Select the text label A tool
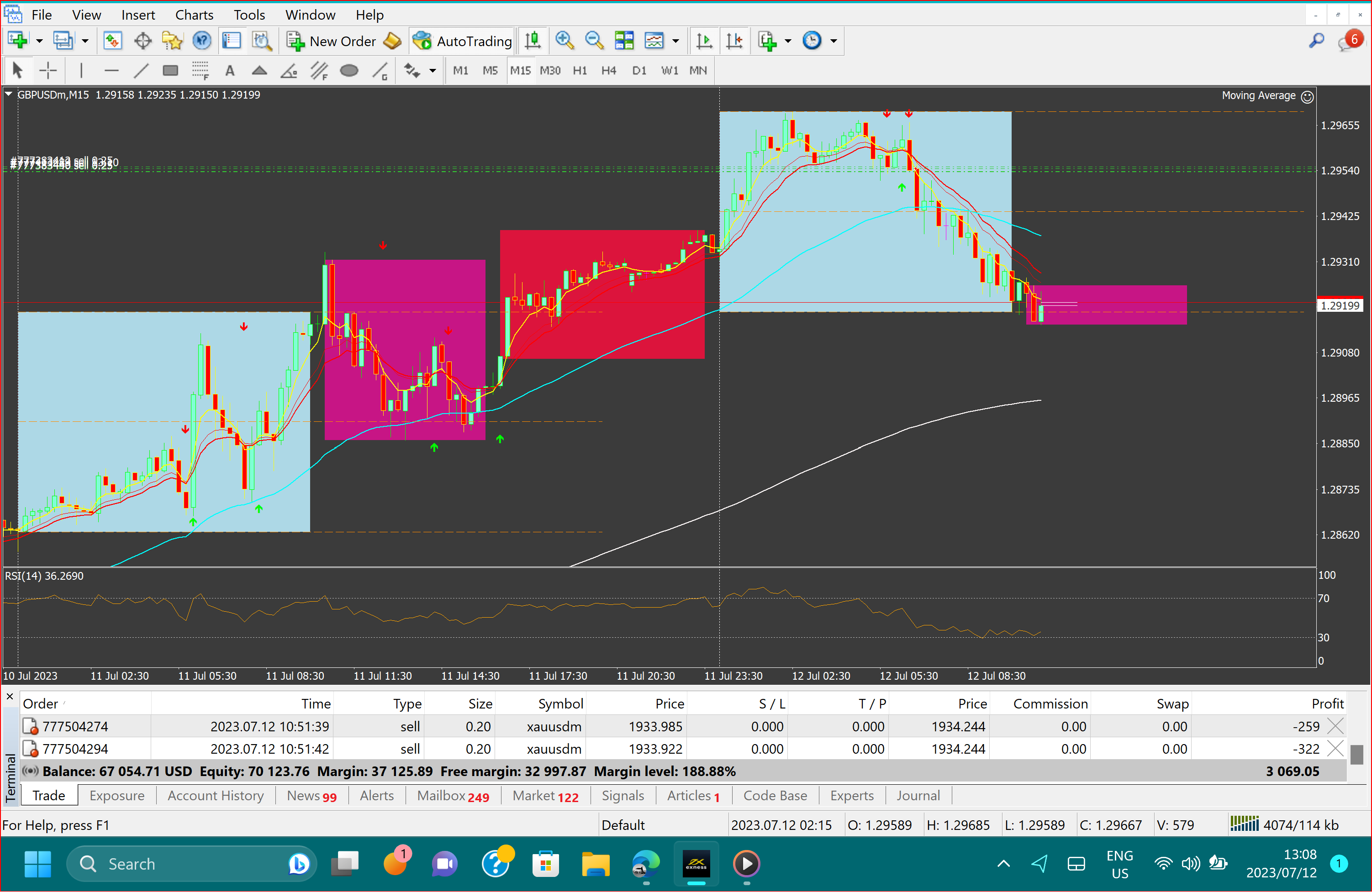Screen dimensions: 1372x892 point(230,70)
